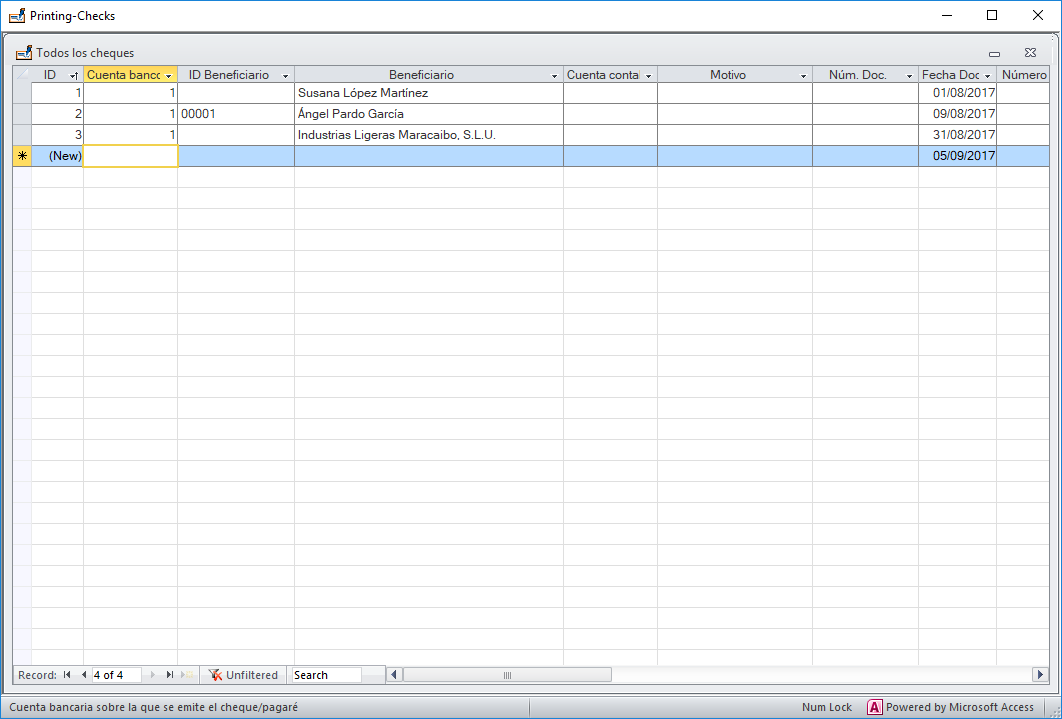Minimize the Todos los cheques subwindow

click(x=994, y=53)
